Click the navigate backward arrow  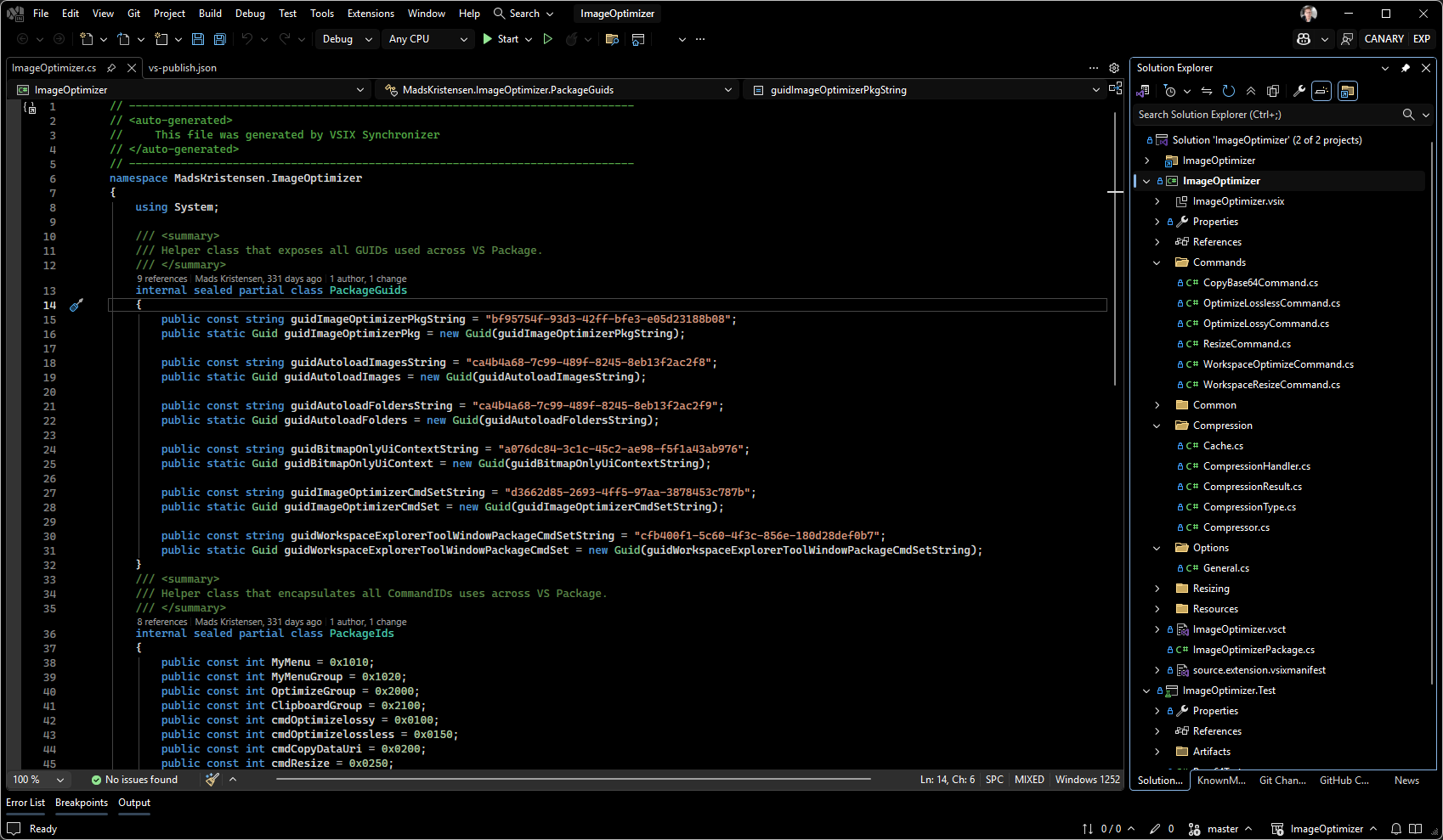coord(21,39)
